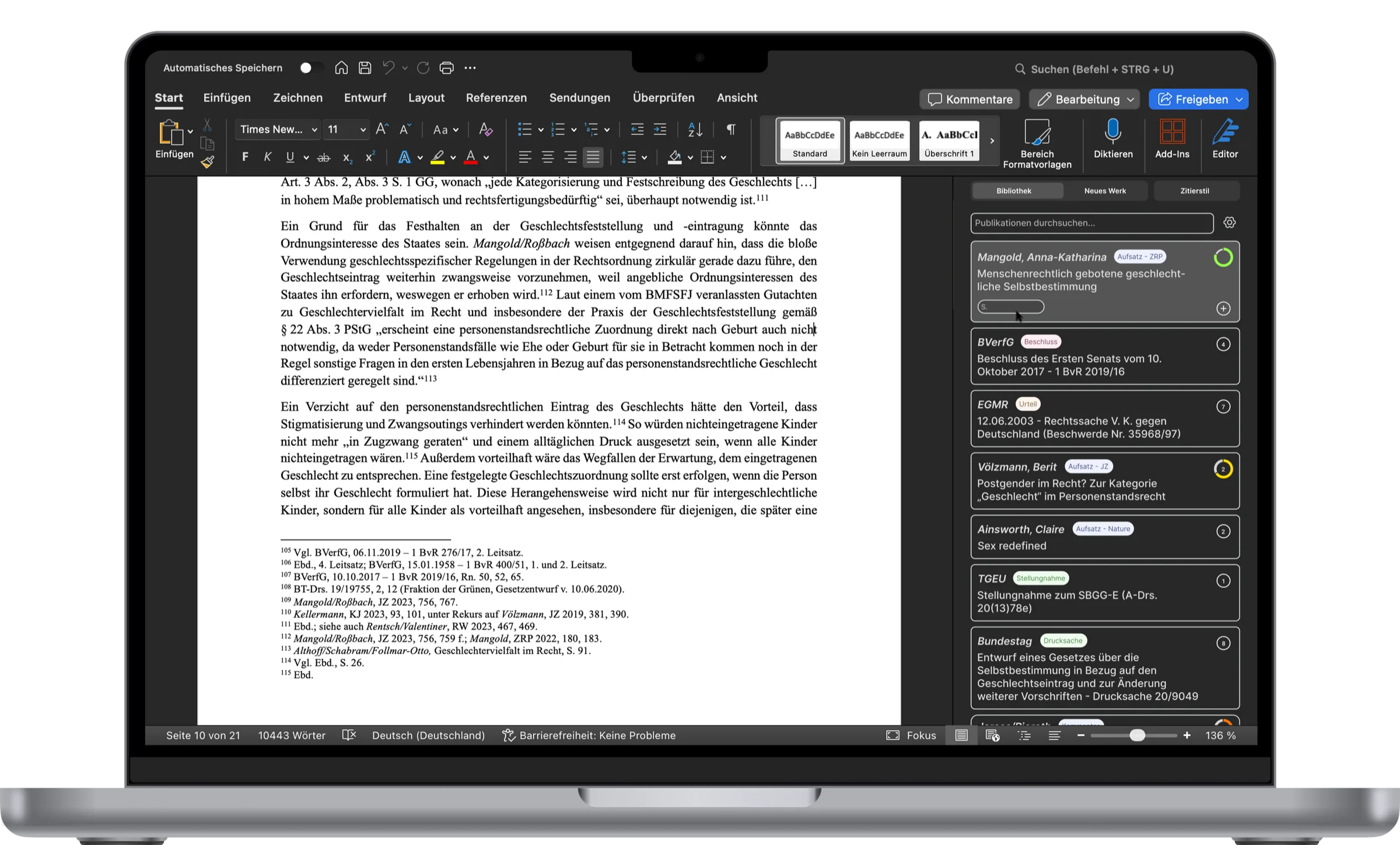Toggle justified text alignment
Screen dimensions: 1400x845
tap(593, 157)
